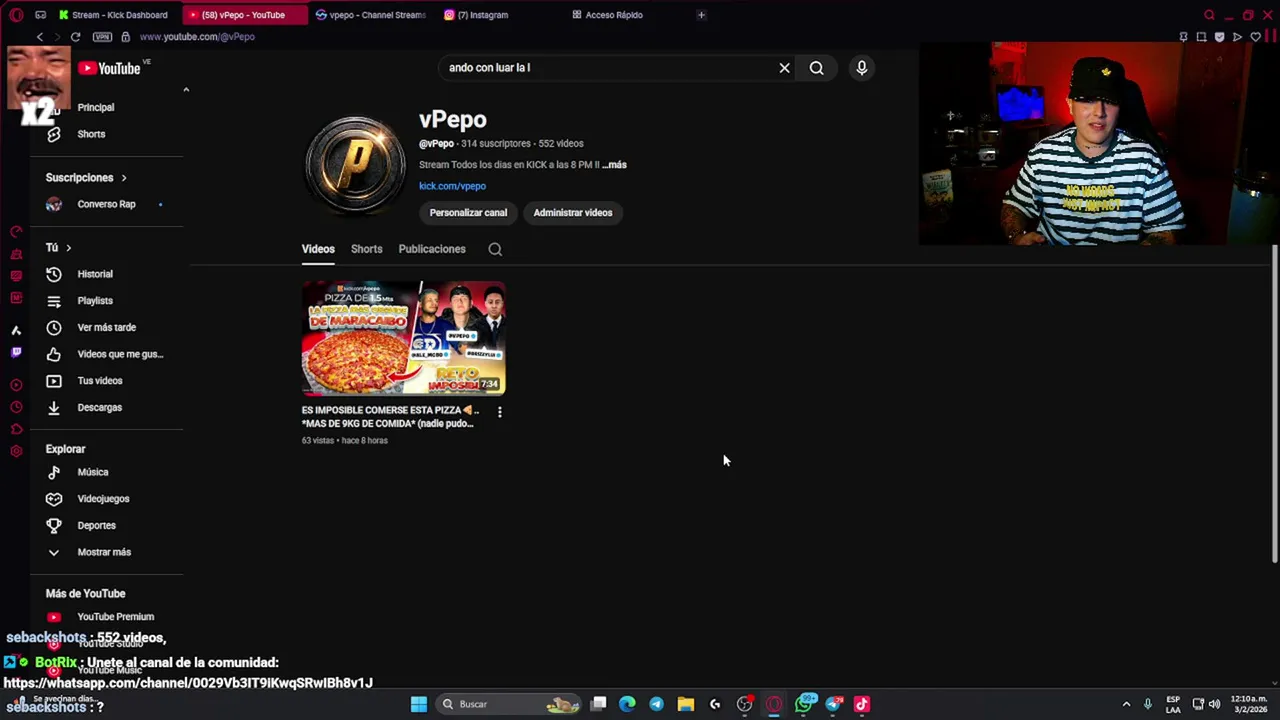Expand the Suscripciones section
The image size is (1280, 720).
(86, 178)
